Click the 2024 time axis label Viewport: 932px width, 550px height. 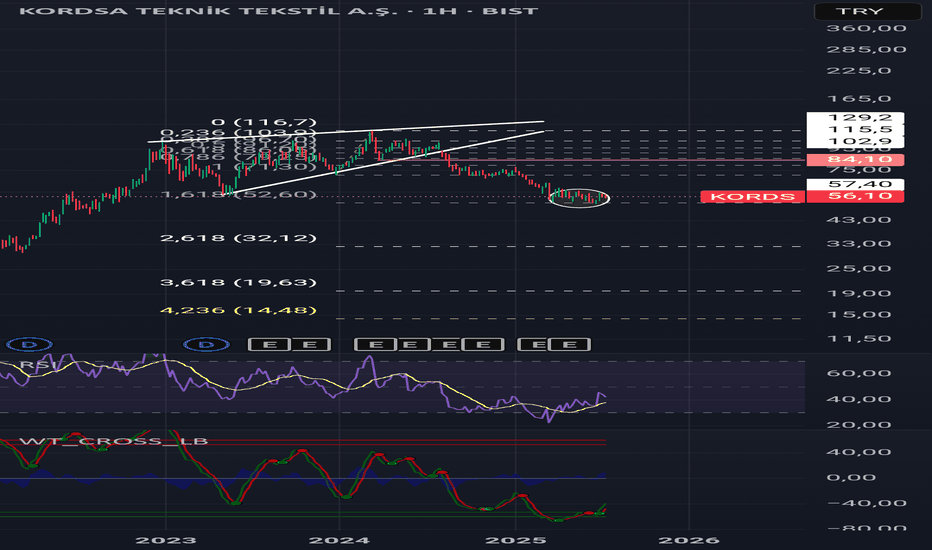click(x=339, y=540)
